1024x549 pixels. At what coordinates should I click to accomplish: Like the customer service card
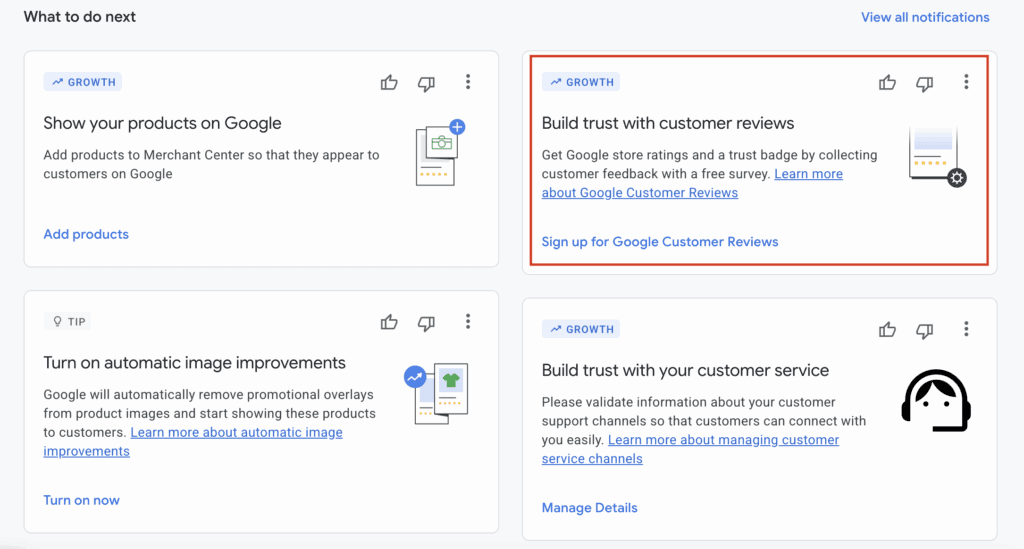click(x=887, y=329)
